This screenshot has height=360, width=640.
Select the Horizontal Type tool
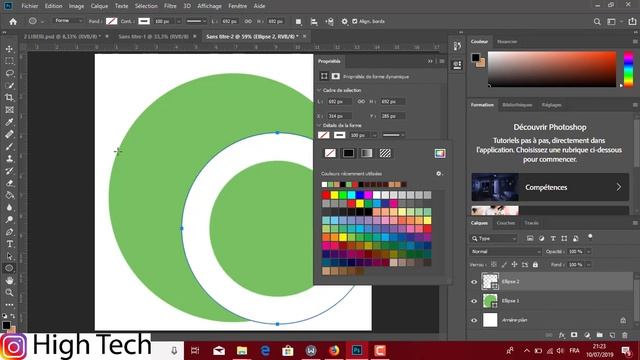[x=9, y=244]
